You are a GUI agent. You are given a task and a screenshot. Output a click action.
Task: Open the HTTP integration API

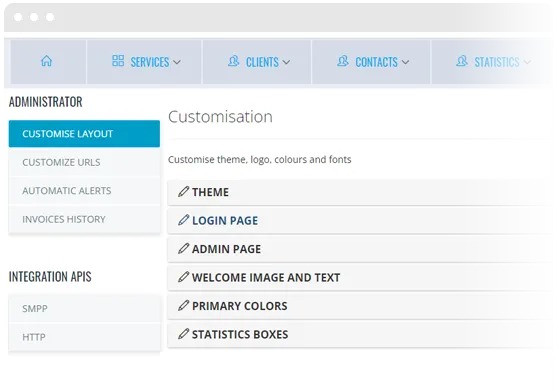[84, 337]
